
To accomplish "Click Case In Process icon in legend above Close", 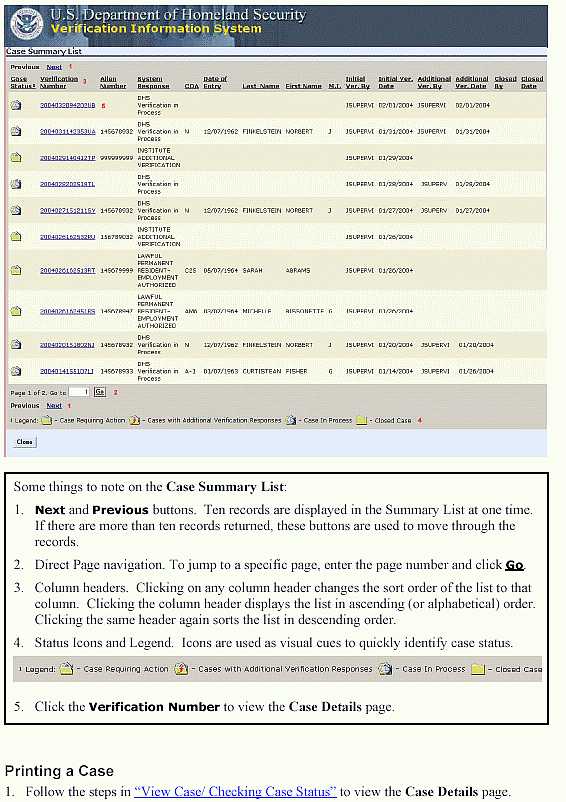I will [x=291, y=420].
